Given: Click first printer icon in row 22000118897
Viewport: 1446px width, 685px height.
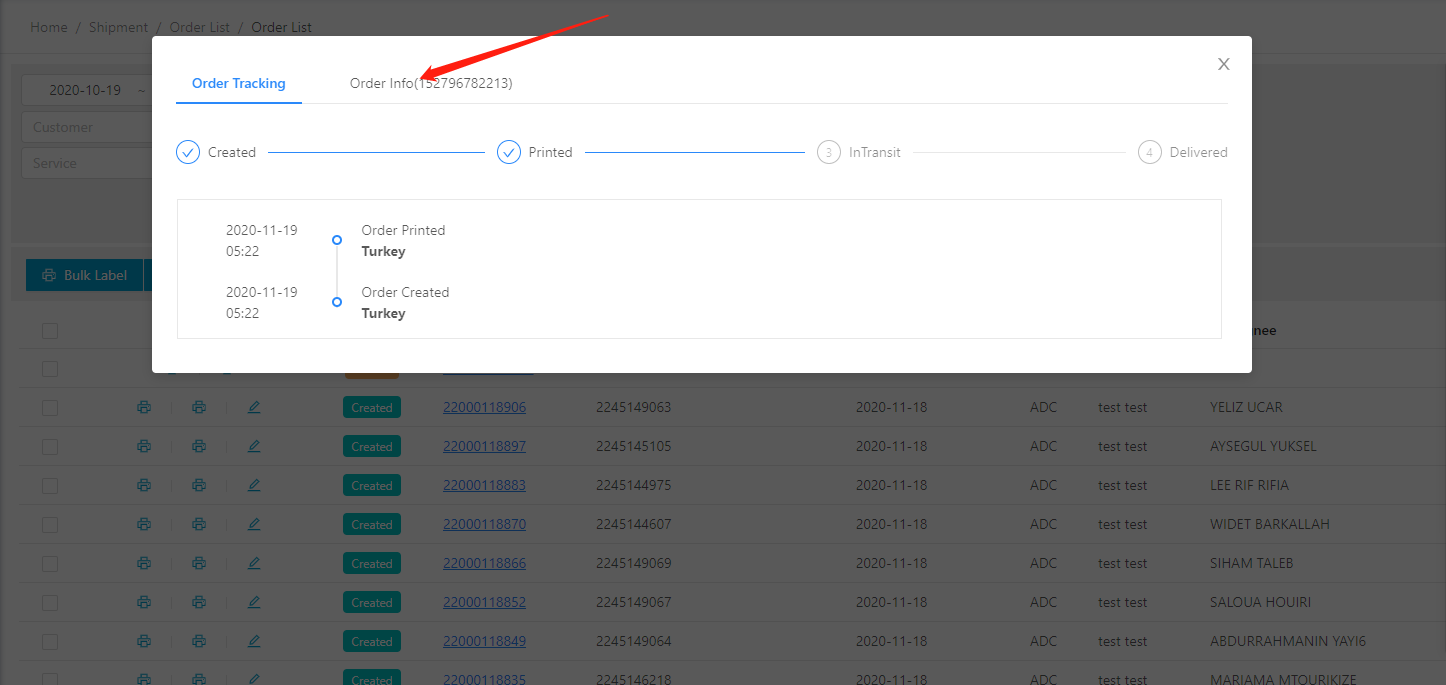Looking at the screenshot, I should [x=144, y=446].
